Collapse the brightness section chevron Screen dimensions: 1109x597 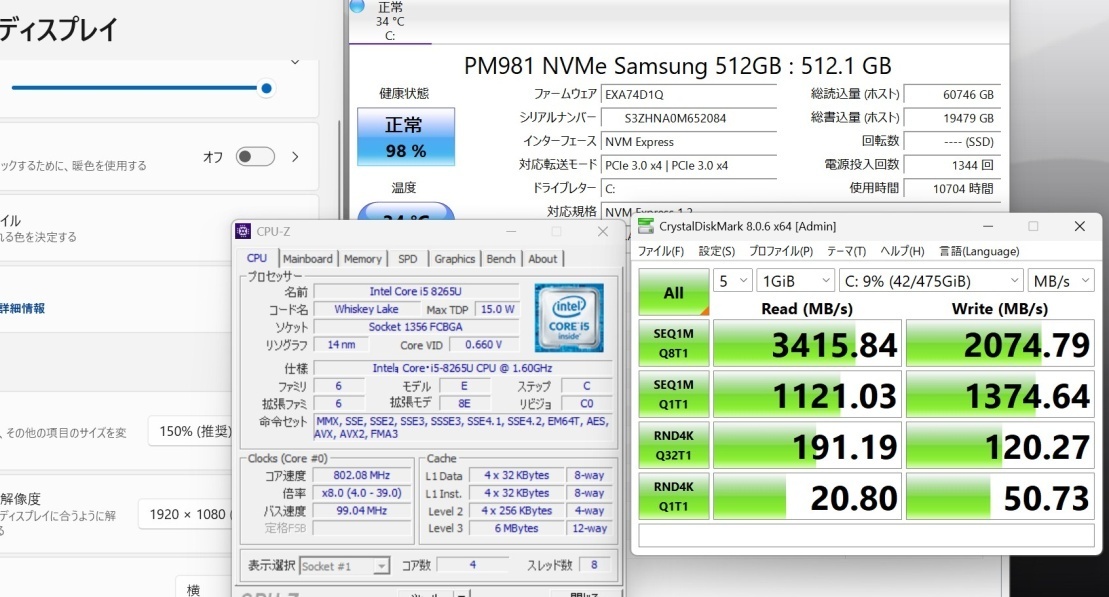(295, 62)
